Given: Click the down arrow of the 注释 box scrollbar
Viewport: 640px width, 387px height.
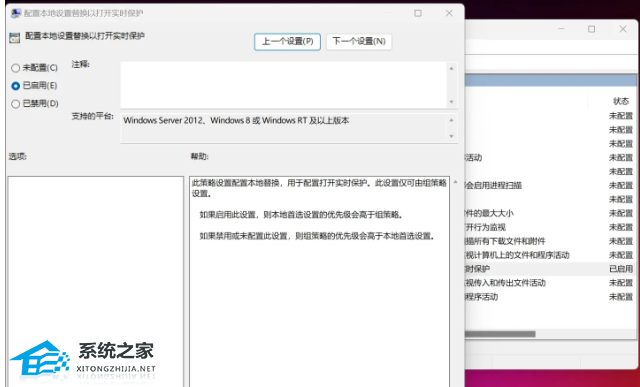Looking at the screenshot, I should pyautogui.click(x=451, y=102).
